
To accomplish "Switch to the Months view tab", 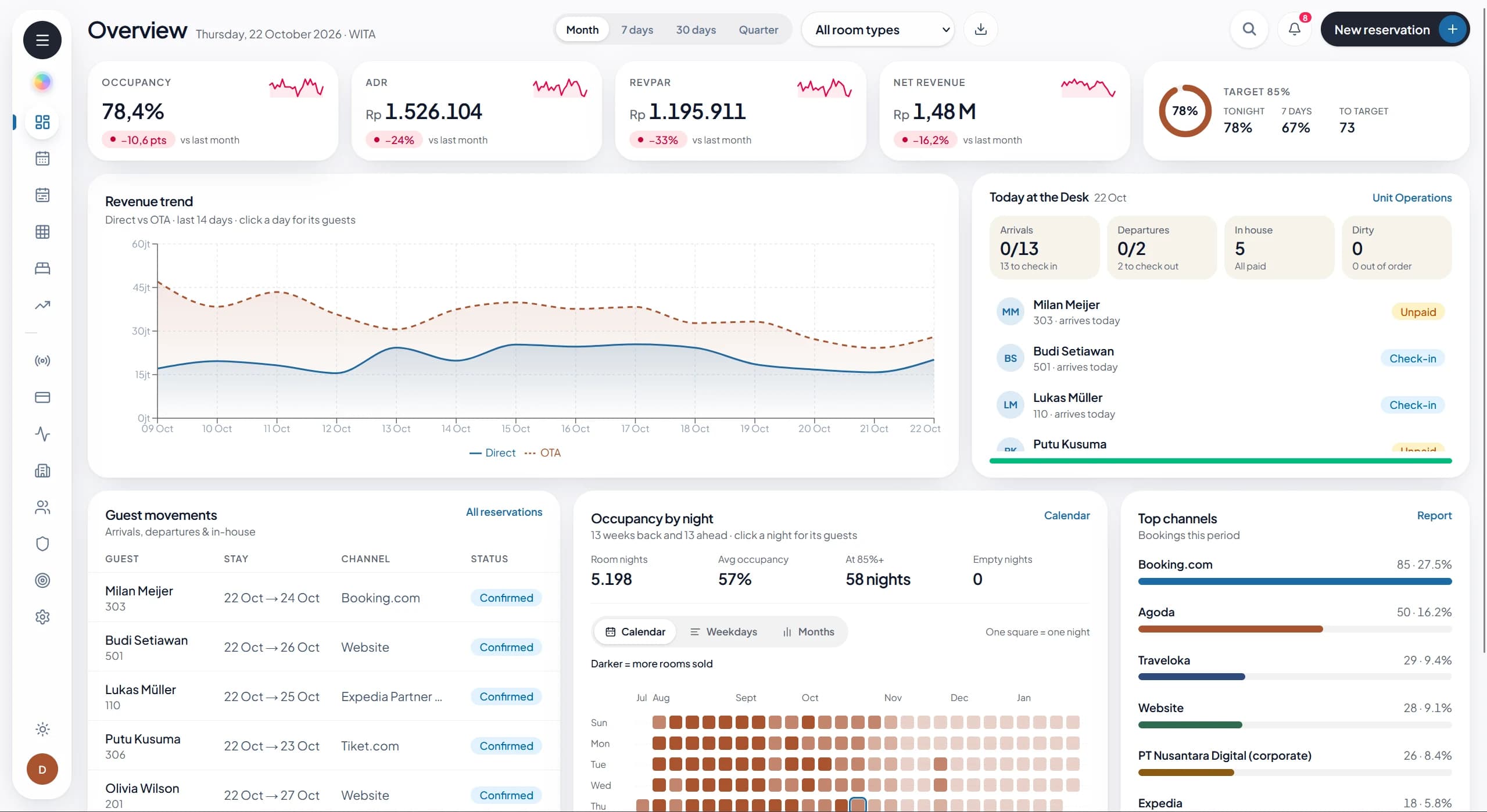I will click(808, 632).
